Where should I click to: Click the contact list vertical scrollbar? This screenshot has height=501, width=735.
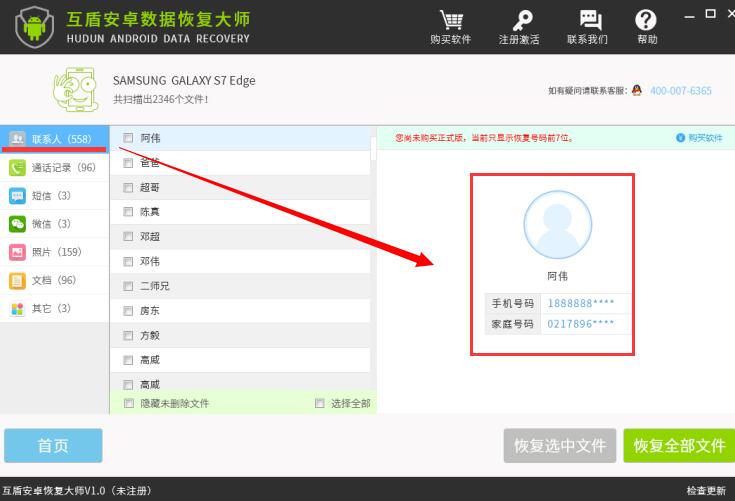[x=373, y=149]
